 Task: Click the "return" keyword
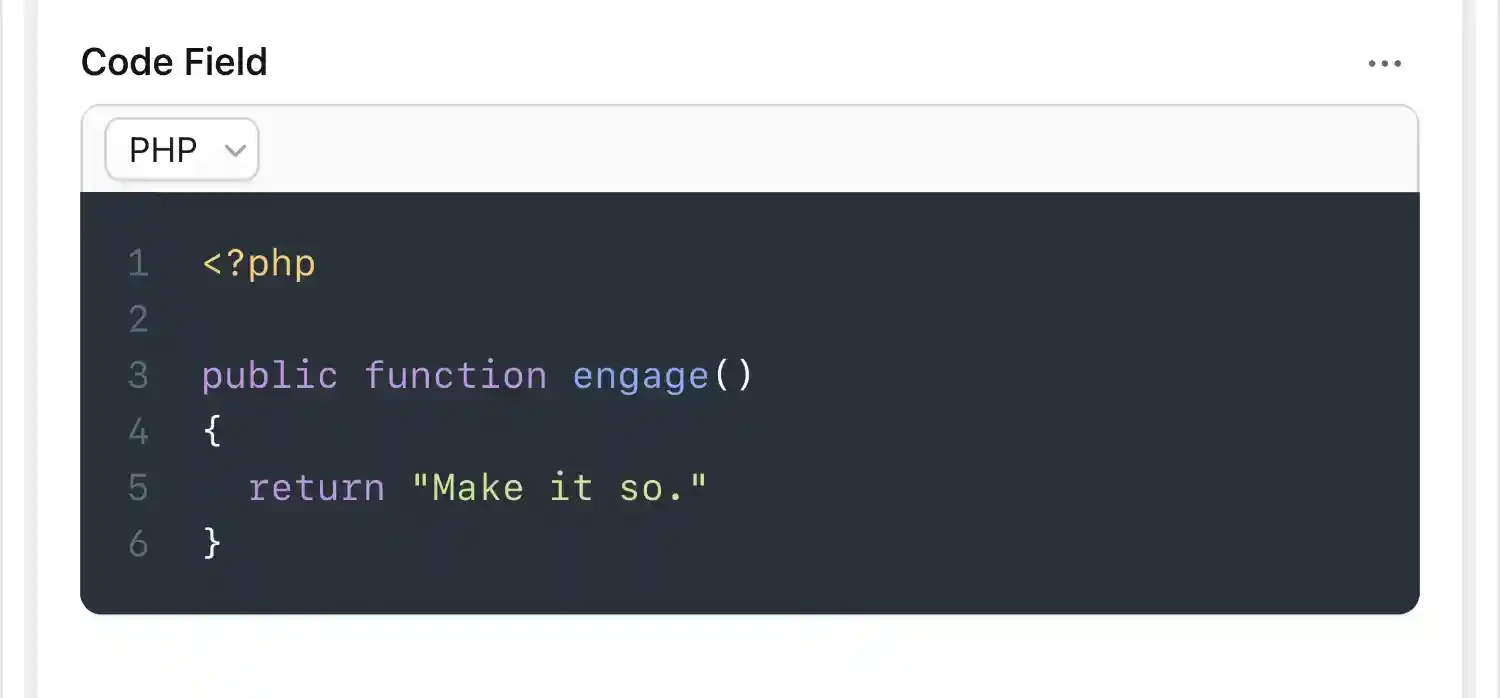coord(316,488)
